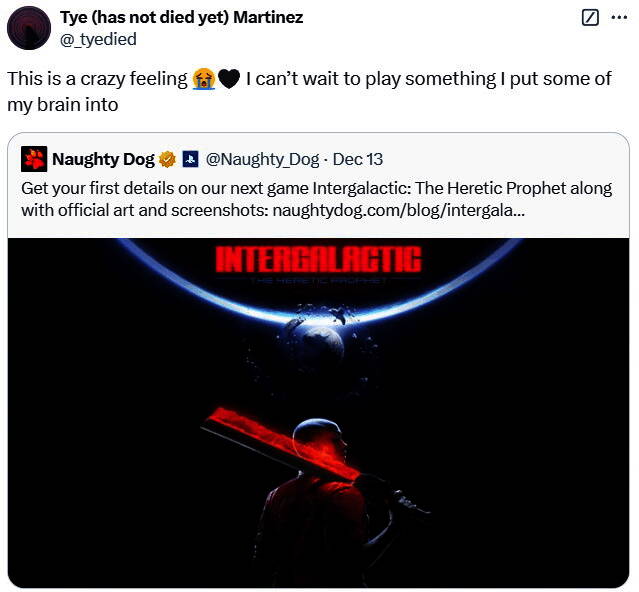Viewport: 639px width, 592px height.
Task: Click the Naughty Dog paw avatar
Action: point(34,159)
